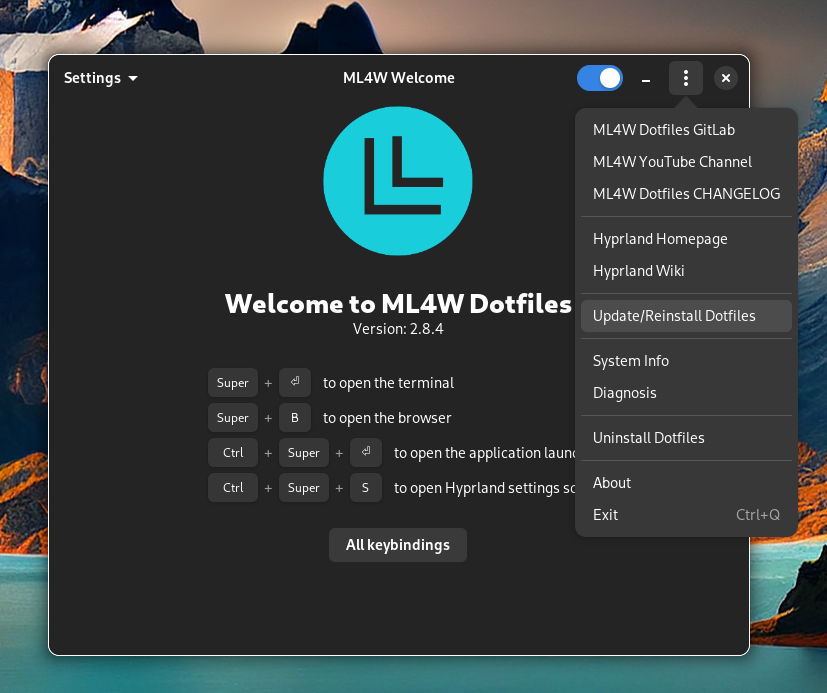Open ML4W Dotfiles GitLab link

pyautogui.click(x=664, y=130)
